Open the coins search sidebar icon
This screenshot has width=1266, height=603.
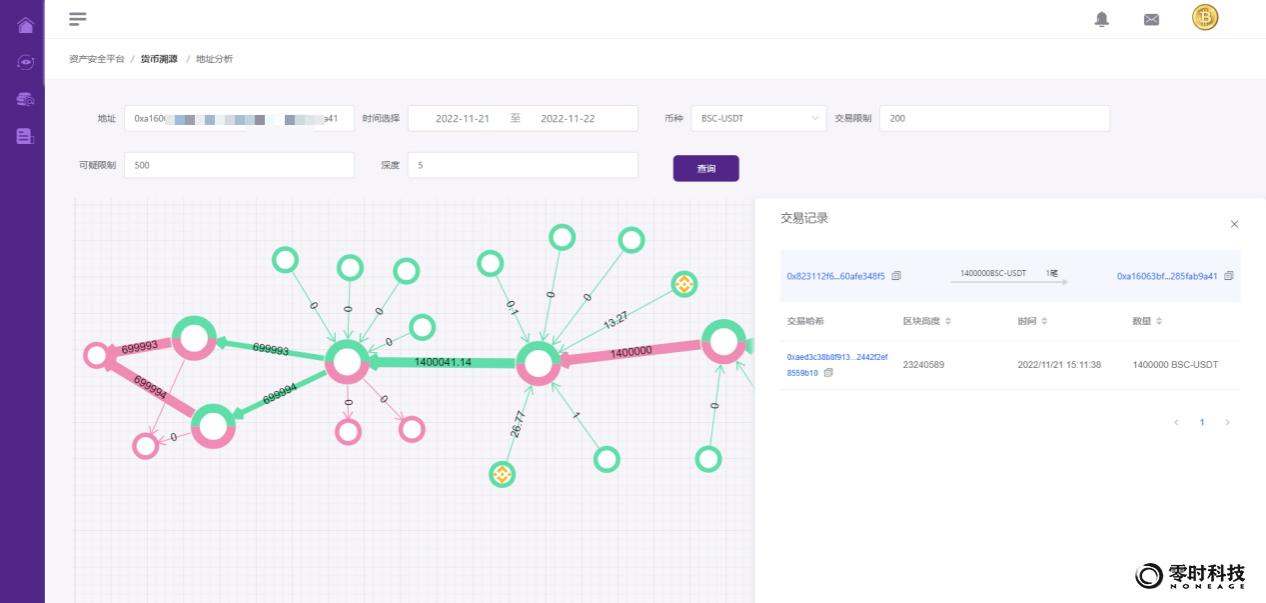pos(25,99)
